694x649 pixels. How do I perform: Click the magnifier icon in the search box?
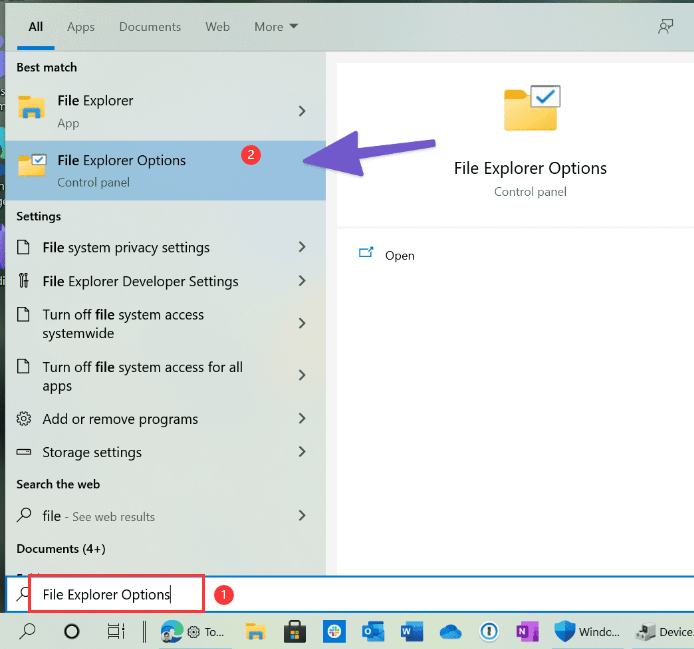[23, 594]
